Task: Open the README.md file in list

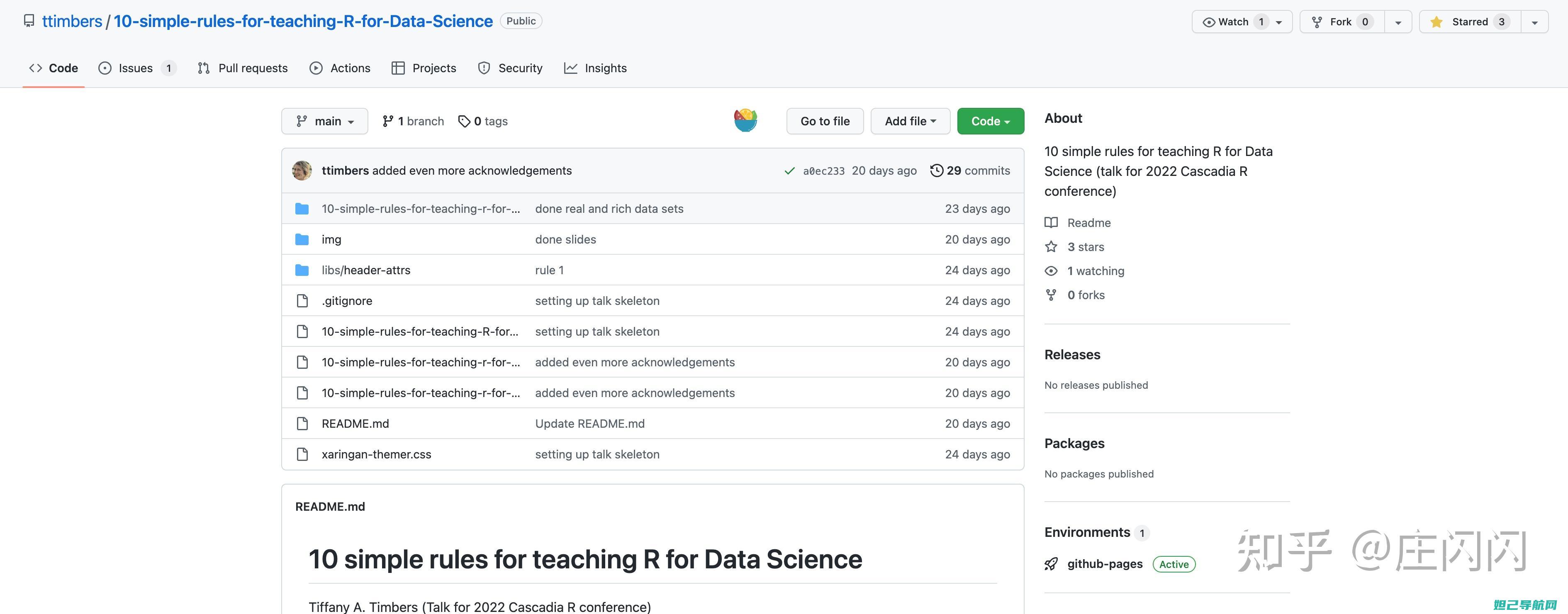Action: pos(355,424)
